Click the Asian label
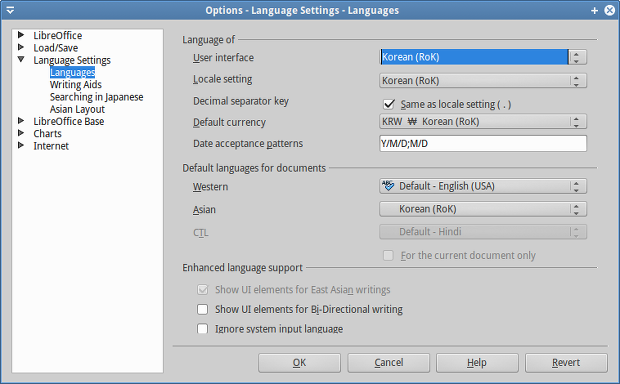This screenshot has width=620, height=384. (204, 210)
